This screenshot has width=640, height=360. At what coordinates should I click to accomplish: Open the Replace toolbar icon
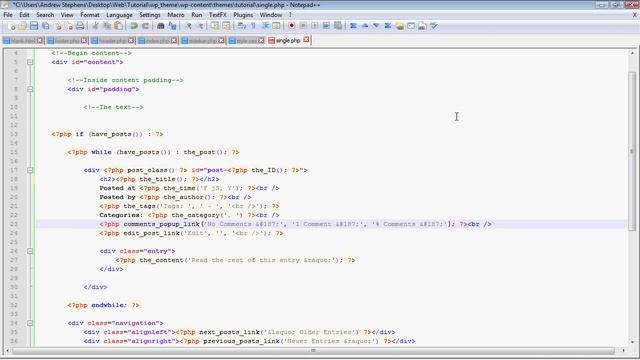pos(172,26)
